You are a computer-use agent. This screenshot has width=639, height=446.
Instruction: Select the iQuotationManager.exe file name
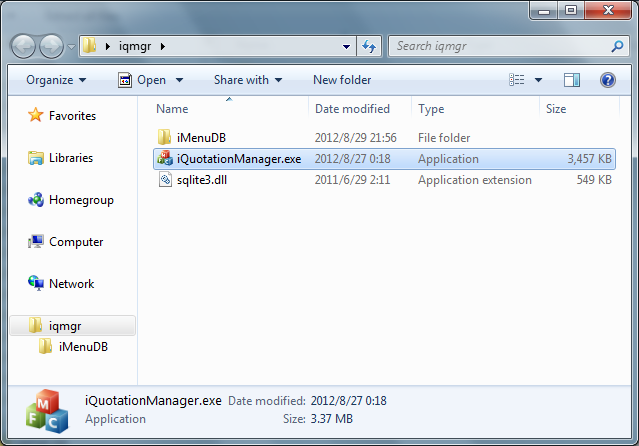tap(239, 159)
